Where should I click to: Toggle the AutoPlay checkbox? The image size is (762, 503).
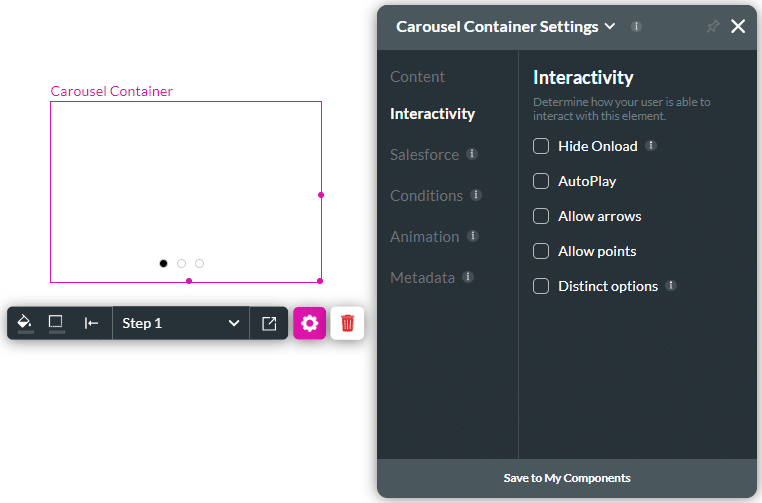pos(541,181)
